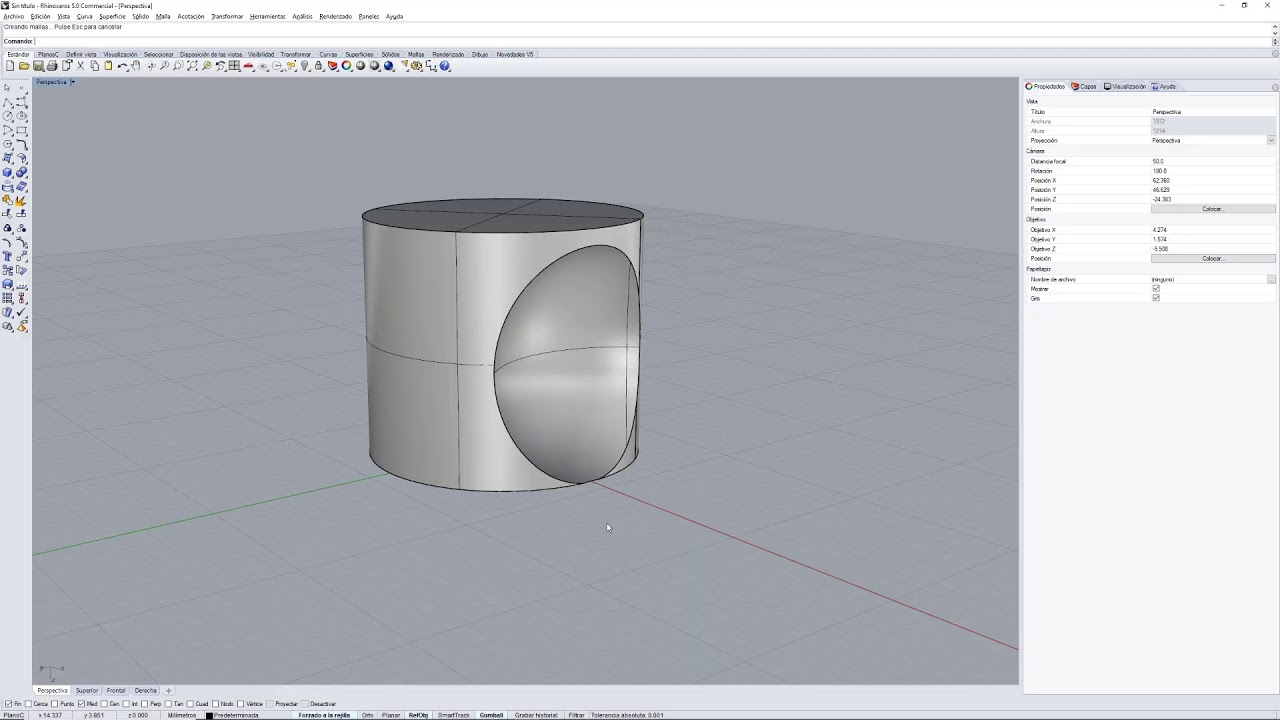Enable the Punto object snap checkbox
The image size is (1280, 720).
[x=56, y=704]
